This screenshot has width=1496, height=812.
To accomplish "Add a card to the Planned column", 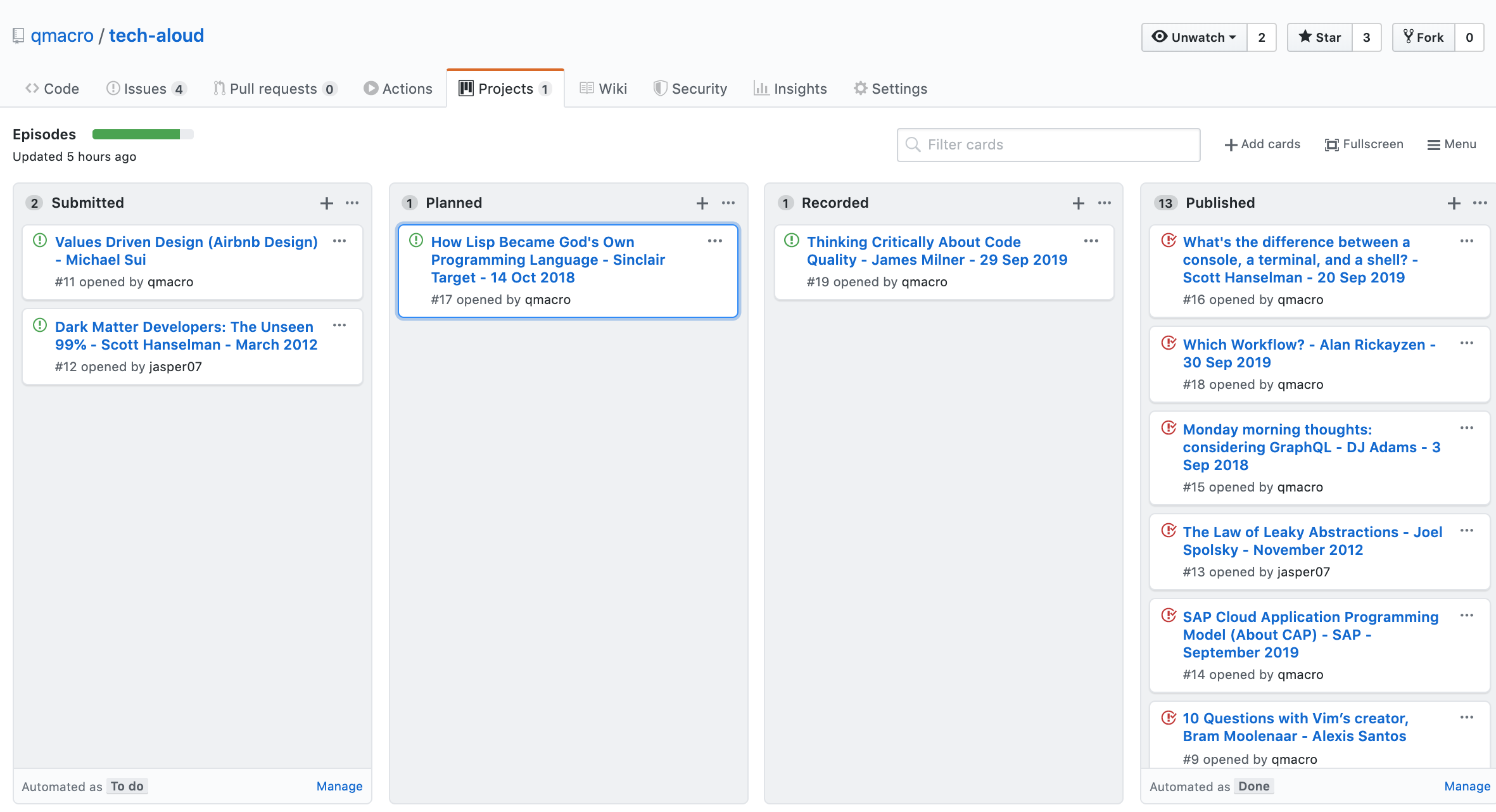I will pos(702,203).
